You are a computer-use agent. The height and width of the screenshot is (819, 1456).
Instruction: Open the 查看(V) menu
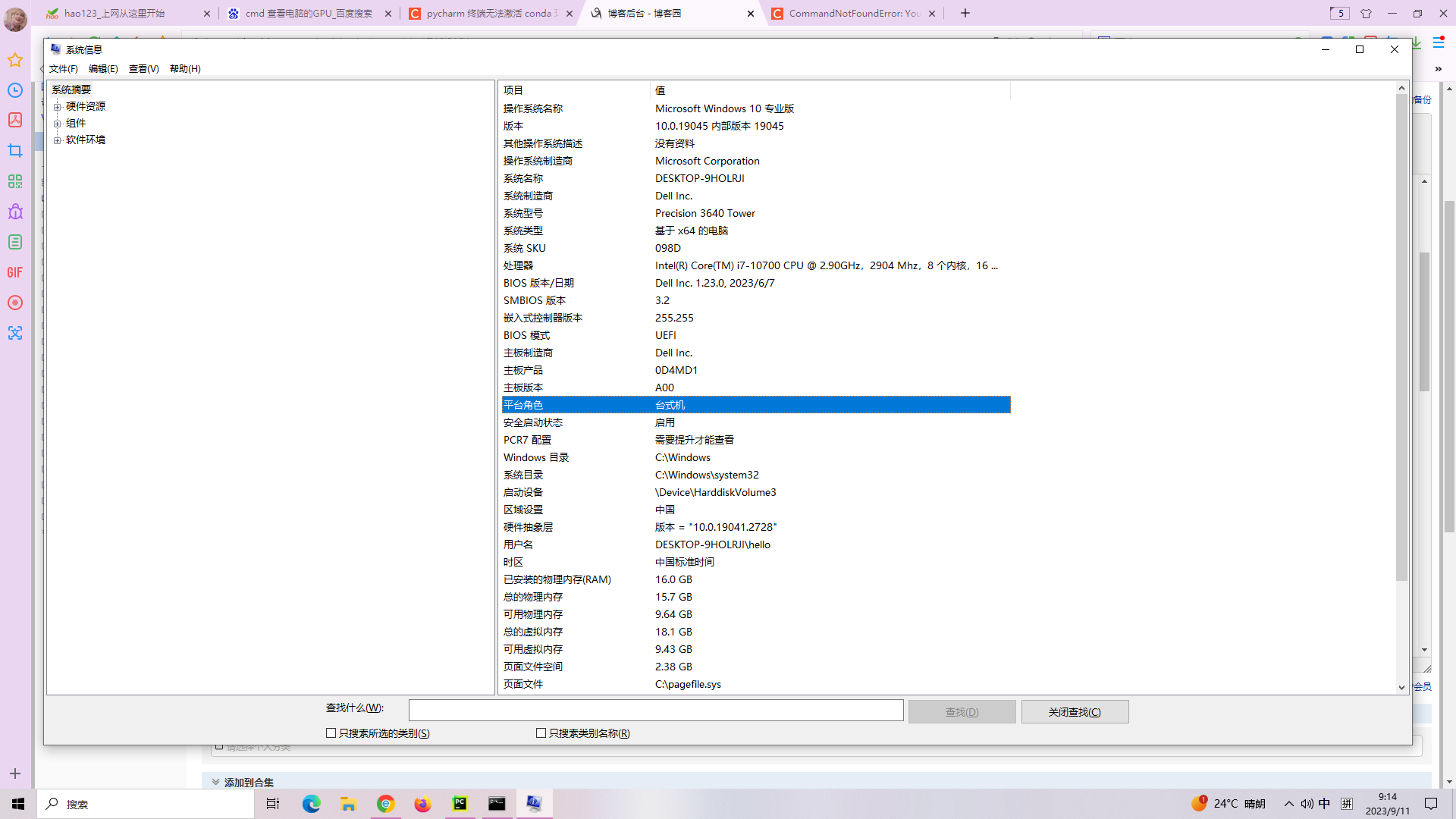[x=143, y=69]
